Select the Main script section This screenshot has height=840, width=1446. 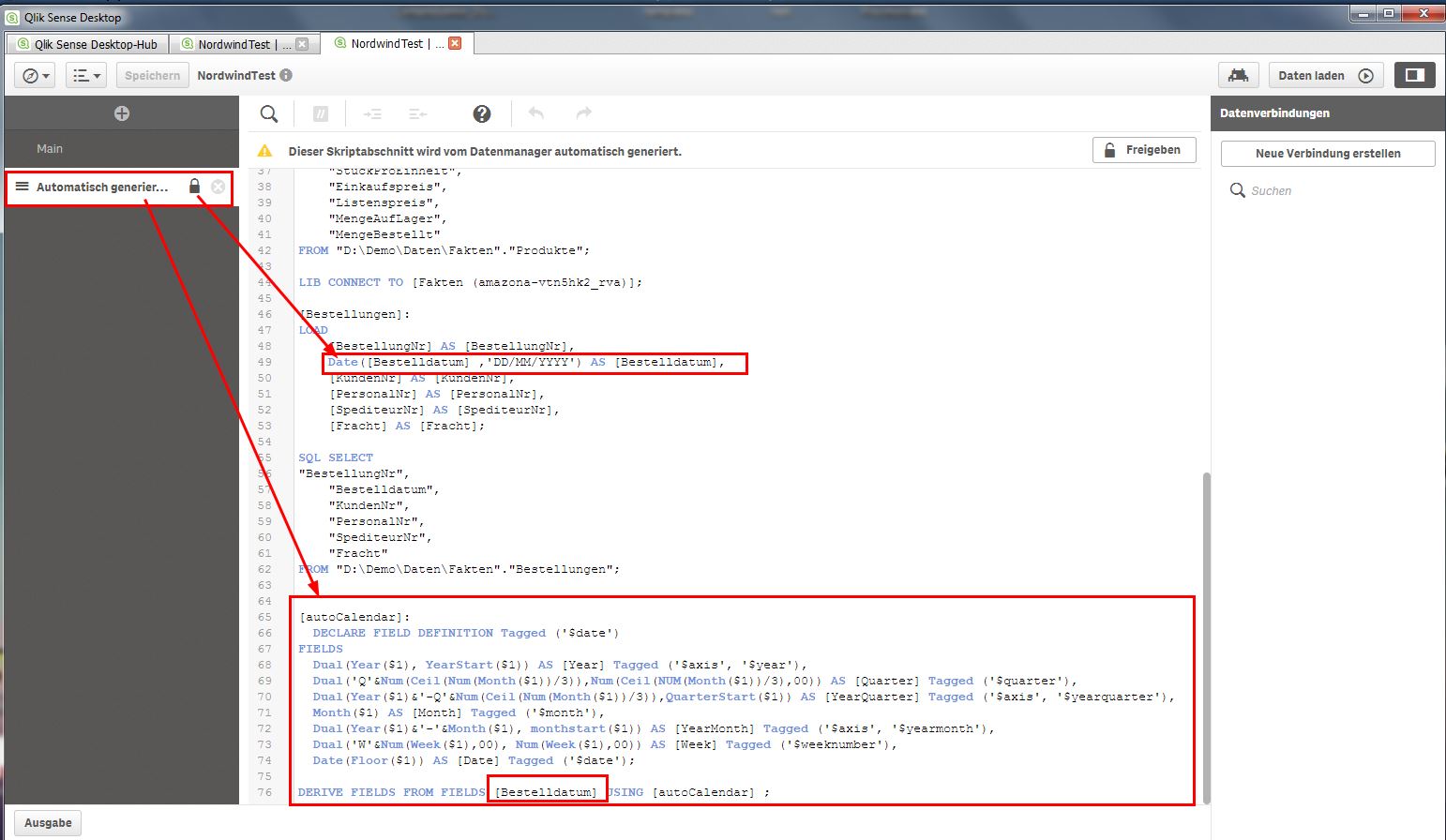point(50,149)
